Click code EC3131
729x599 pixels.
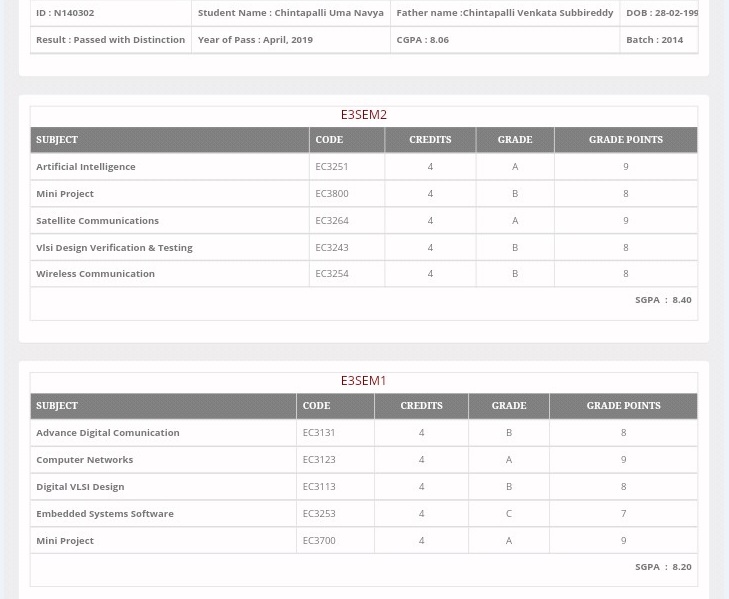[319, 433]
